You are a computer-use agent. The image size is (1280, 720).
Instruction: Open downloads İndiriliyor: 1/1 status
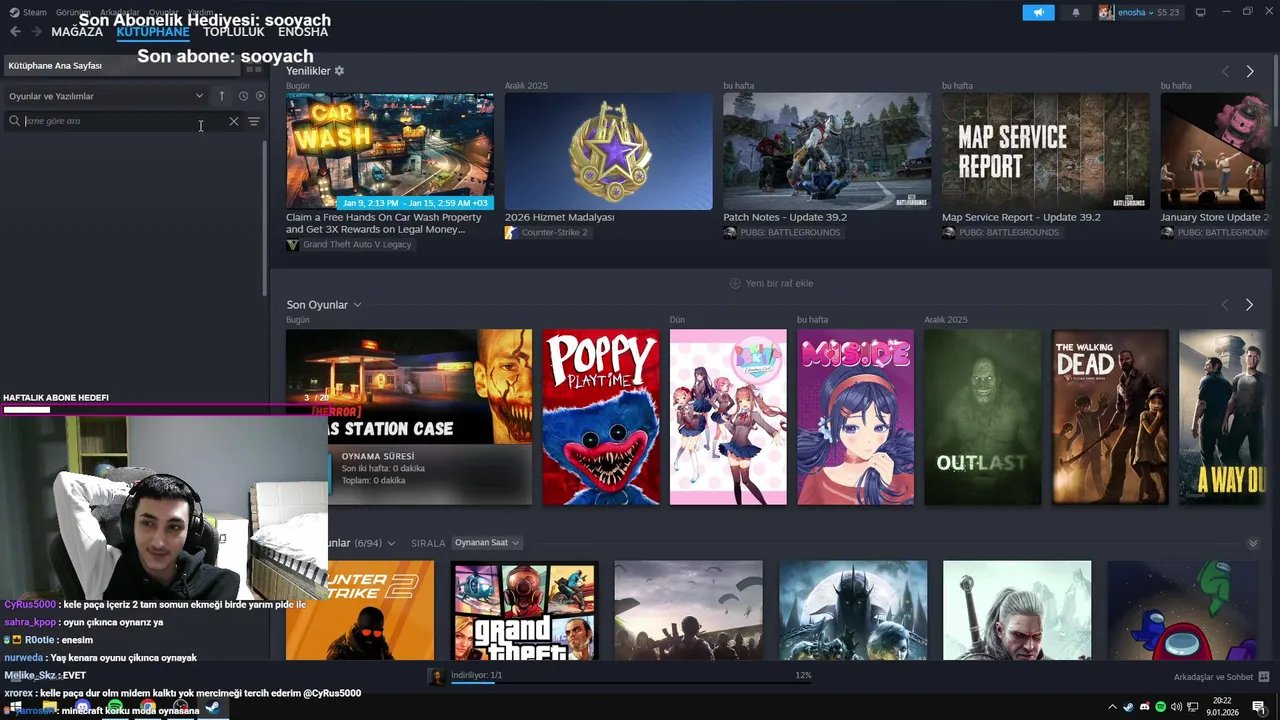[x=477, y=675]
